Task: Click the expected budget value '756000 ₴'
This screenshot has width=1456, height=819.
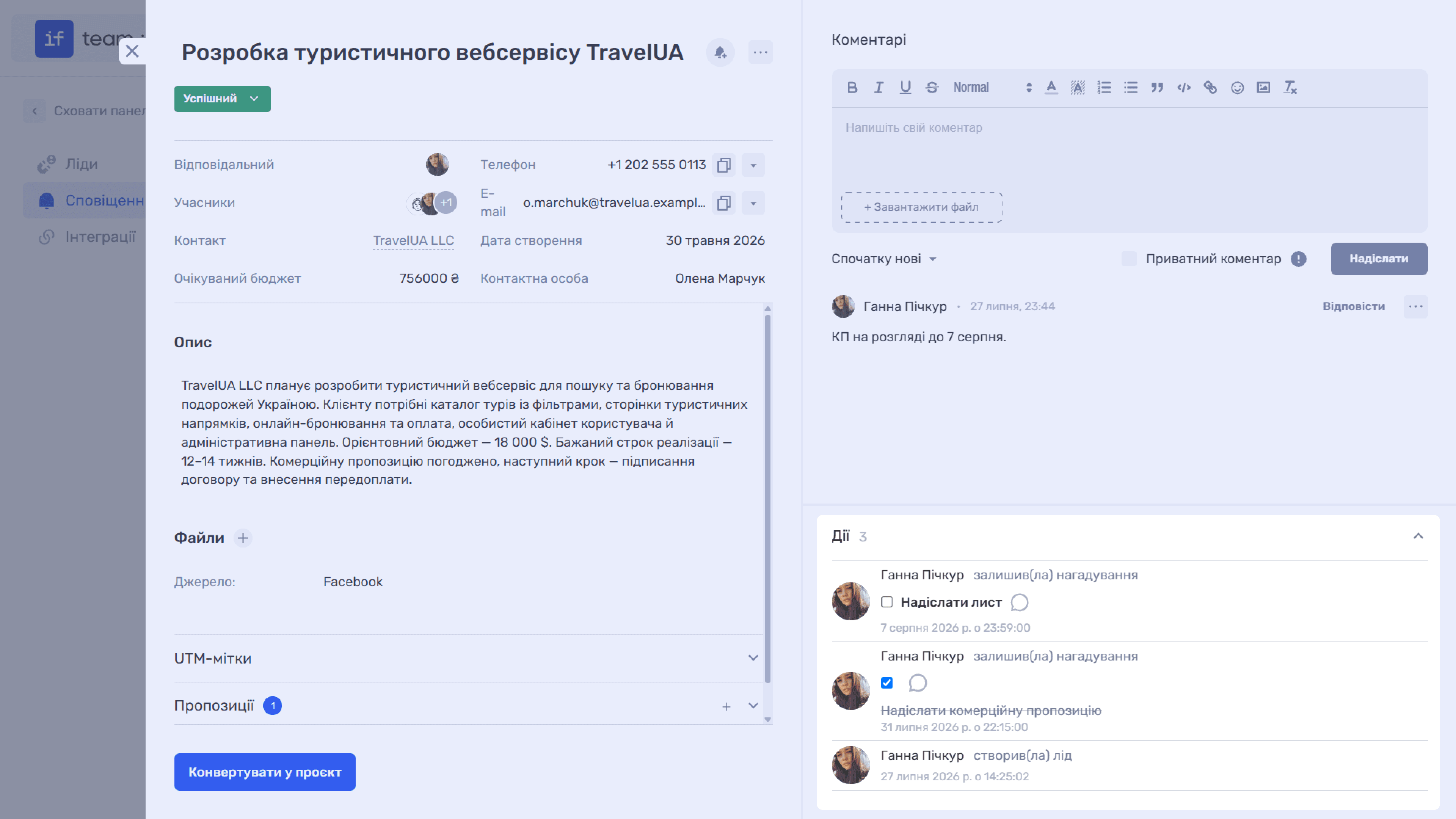Action: [x=429, y=279]
